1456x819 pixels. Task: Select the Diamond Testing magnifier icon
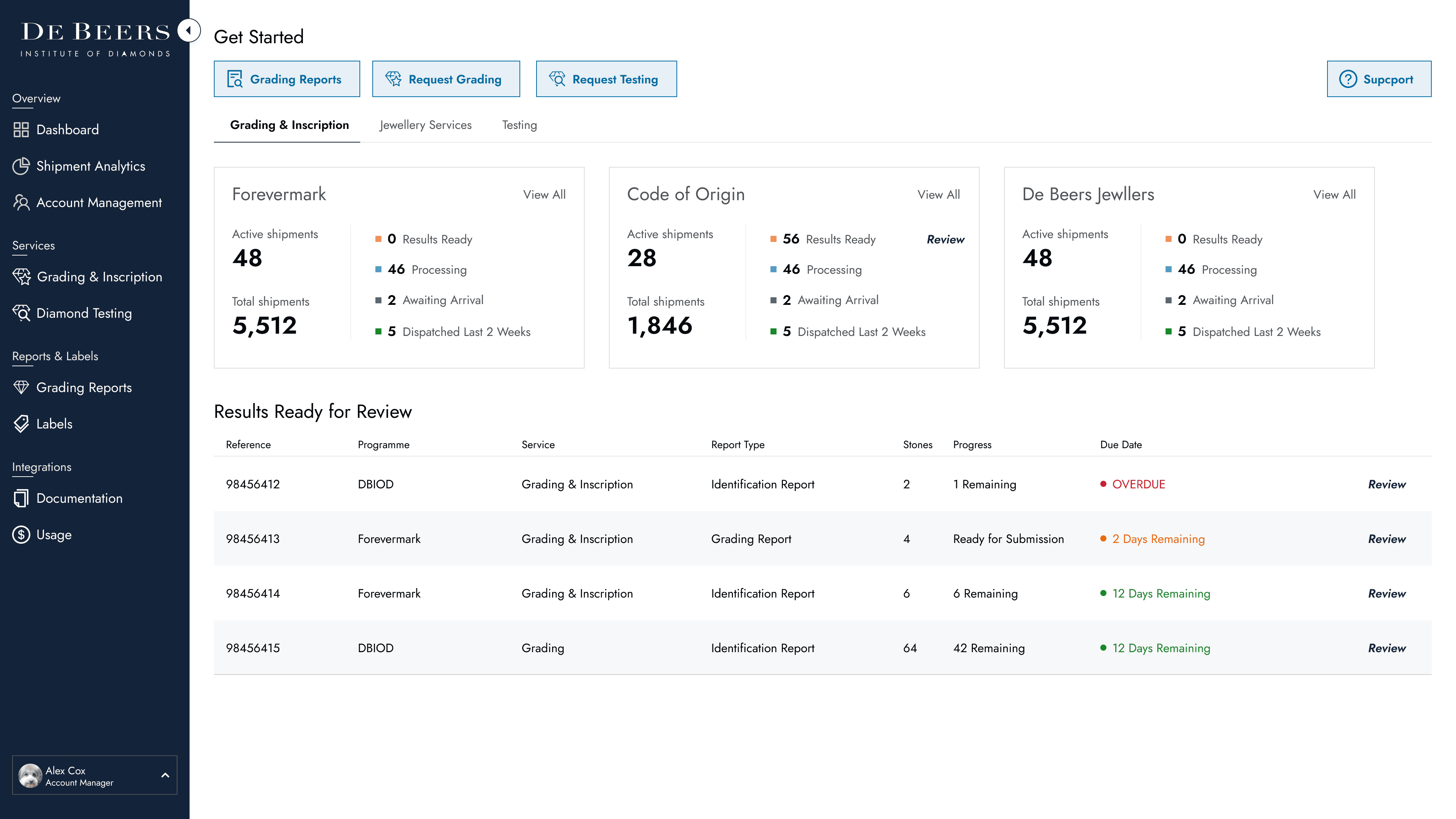coord(22,313)
